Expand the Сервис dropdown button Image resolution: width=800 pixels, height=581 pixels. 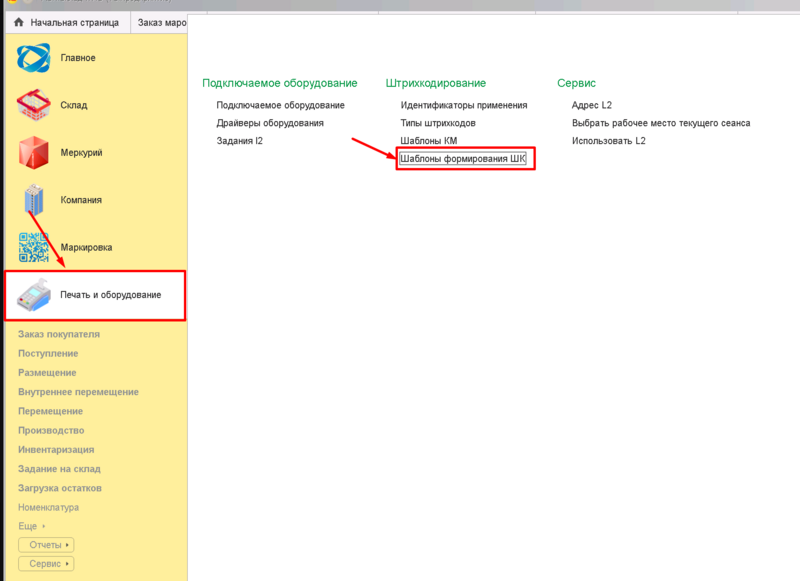tap(46, 564)
